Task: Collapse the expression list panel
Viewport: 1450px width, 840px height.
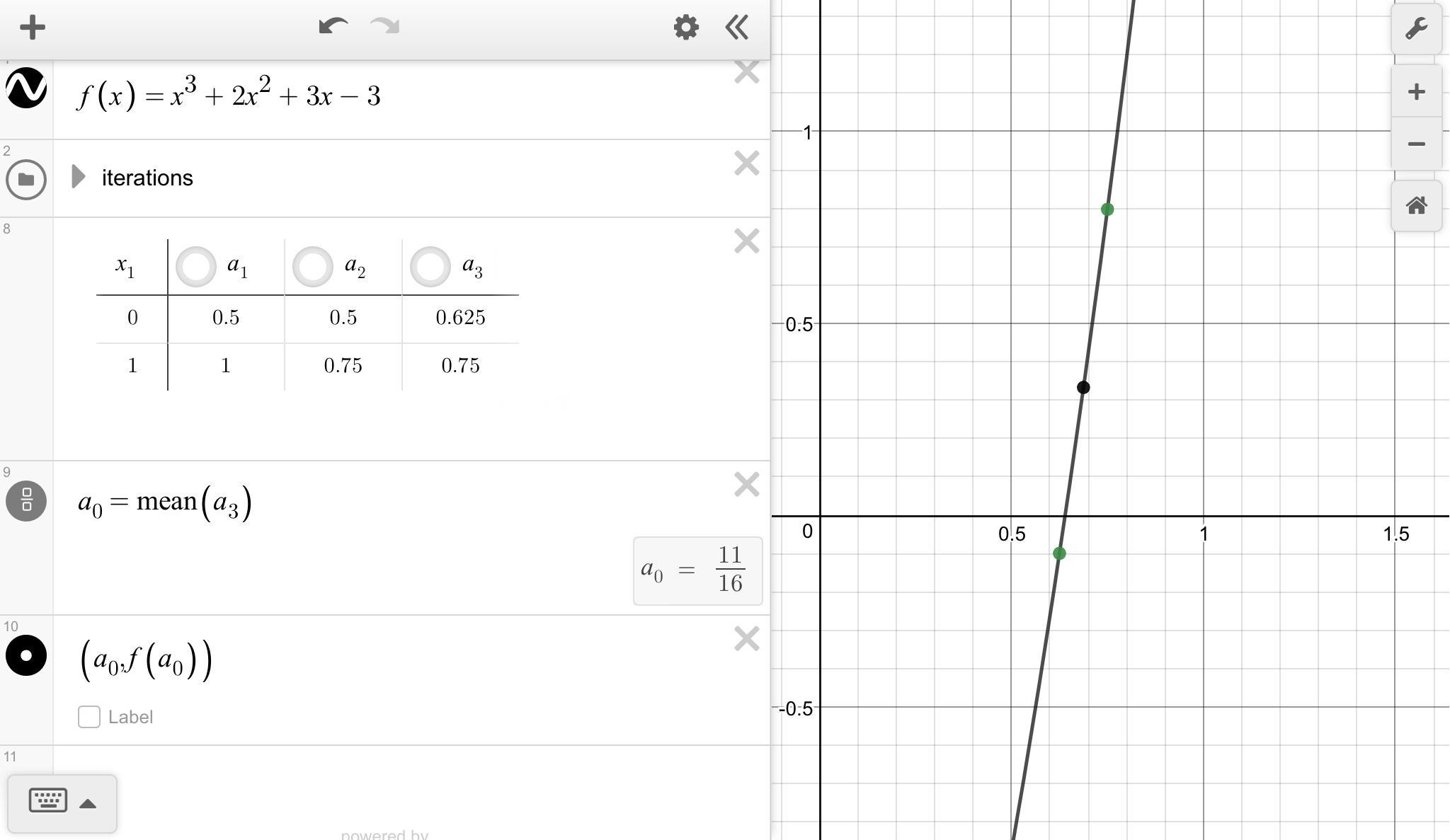Action: [737, 28]
